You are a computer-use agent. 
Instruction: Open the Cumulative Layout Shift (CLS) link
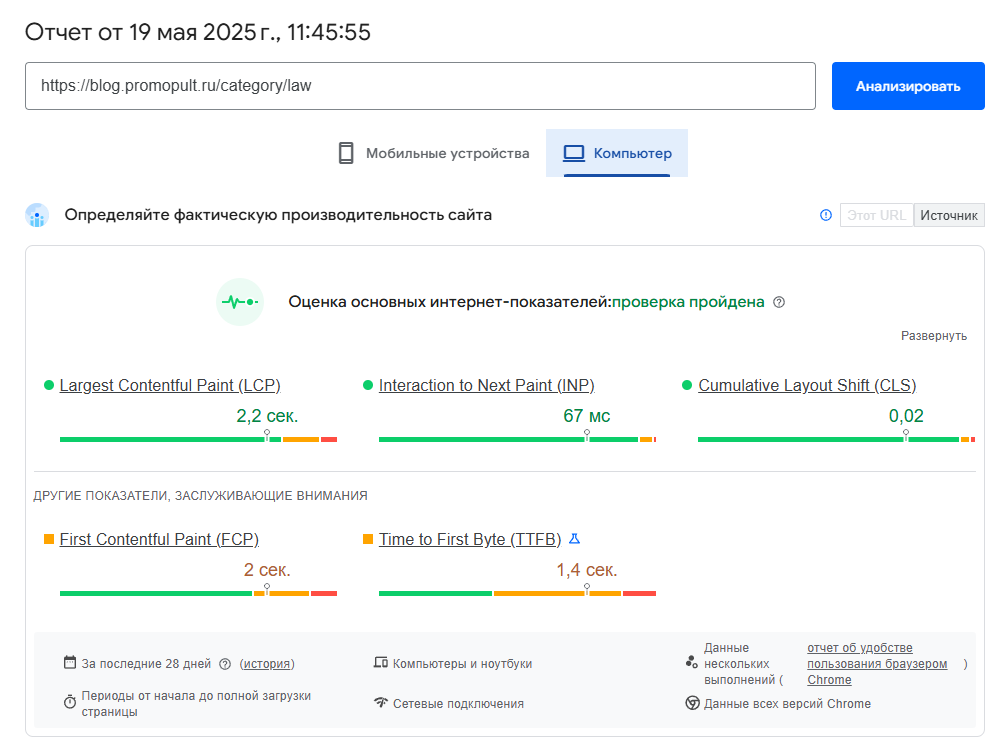(x=807, y=385)
